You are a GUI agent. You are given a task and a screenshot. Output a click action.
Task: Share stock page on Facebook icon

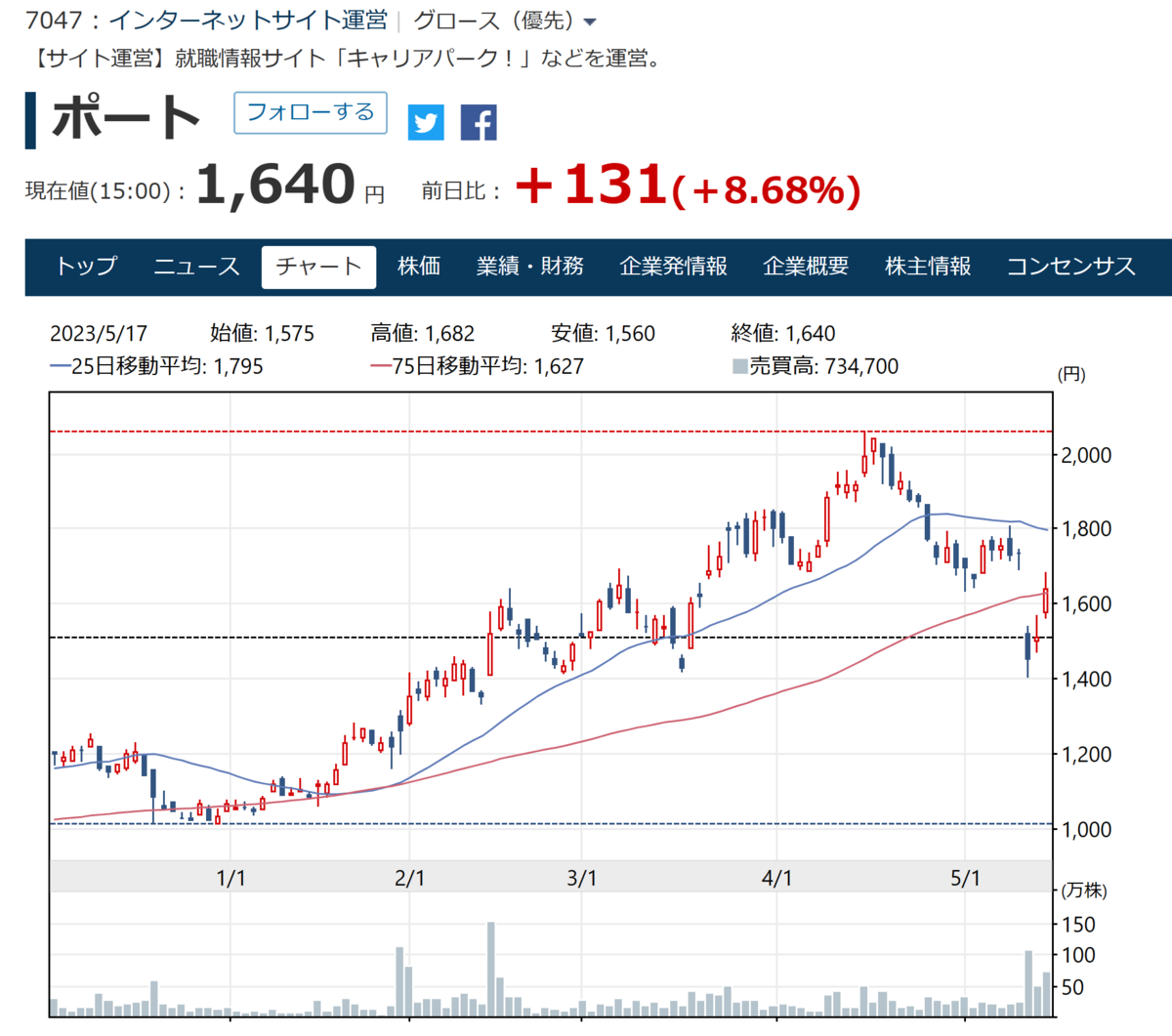click(479, 123)
